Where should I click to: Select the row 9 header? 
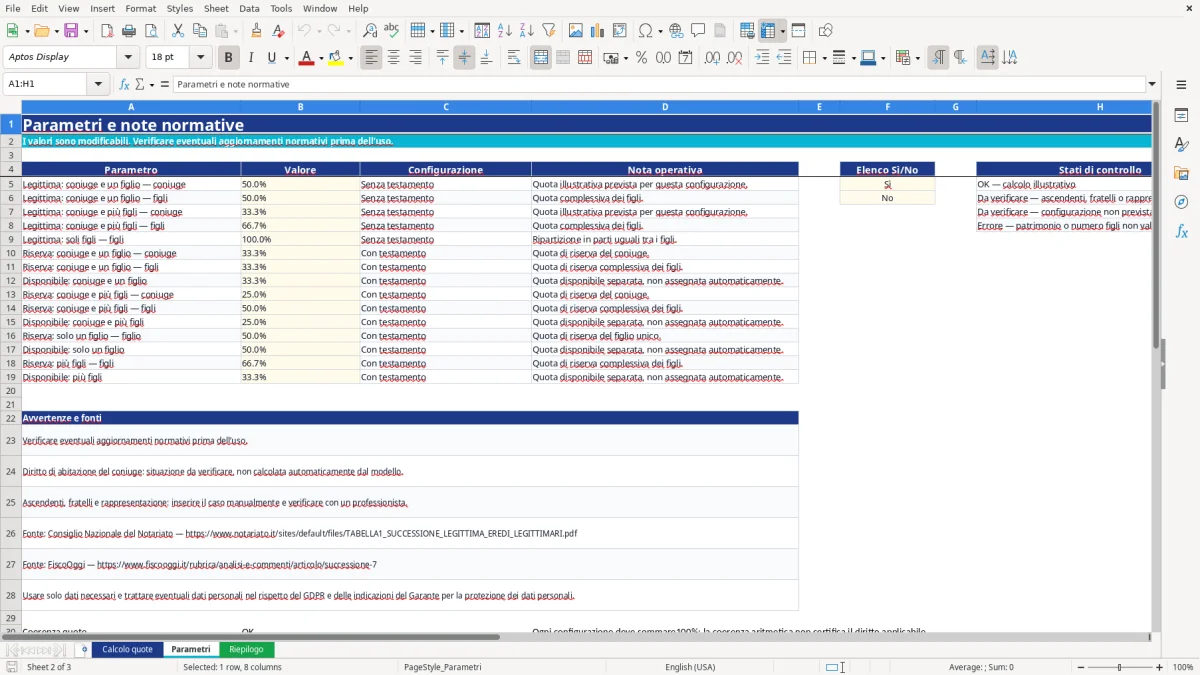[11, 240]
